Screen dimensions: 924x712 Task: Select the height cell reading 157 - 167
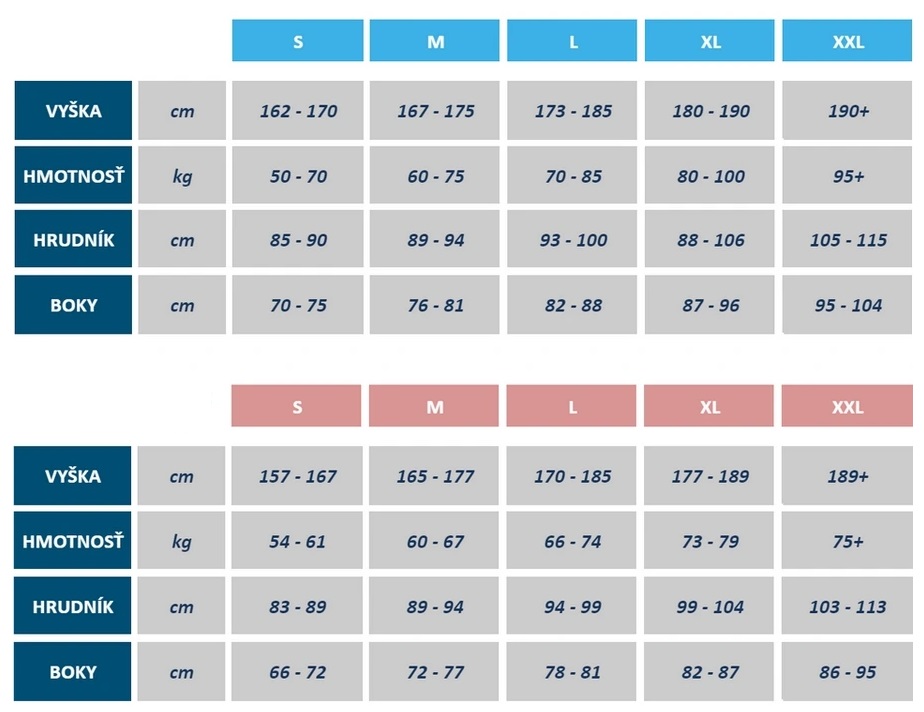point(297,476)
